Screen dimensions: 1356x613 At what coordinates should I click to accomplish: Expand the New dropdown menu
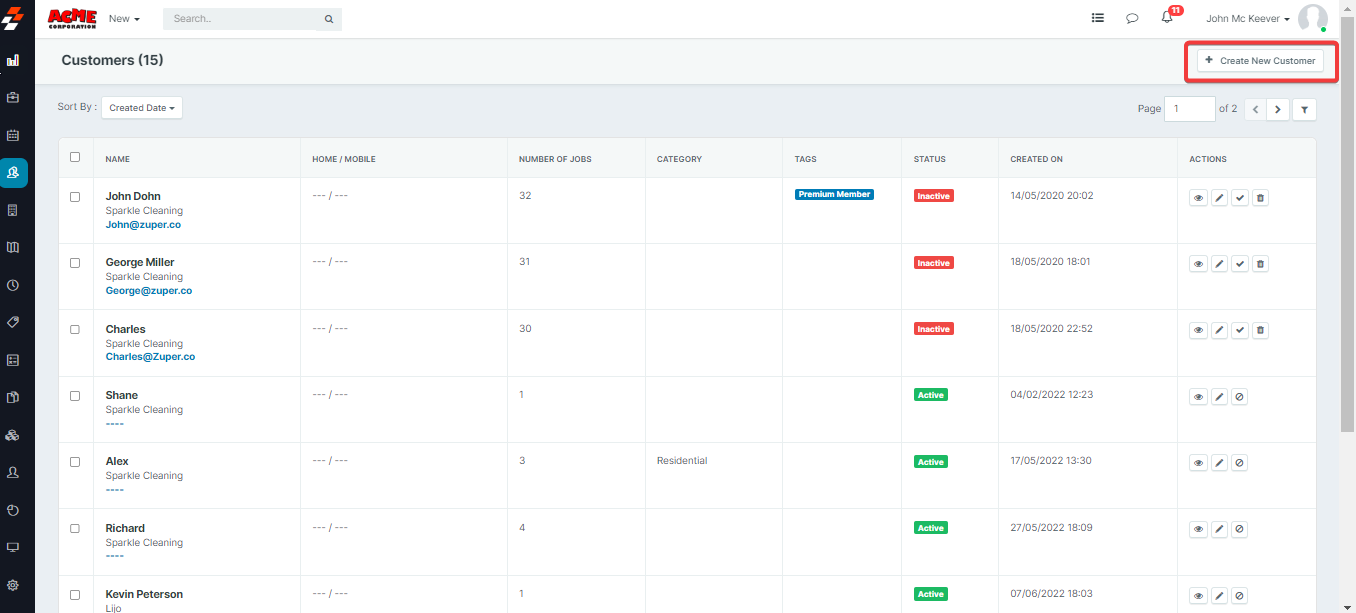(x=124, y=19)
